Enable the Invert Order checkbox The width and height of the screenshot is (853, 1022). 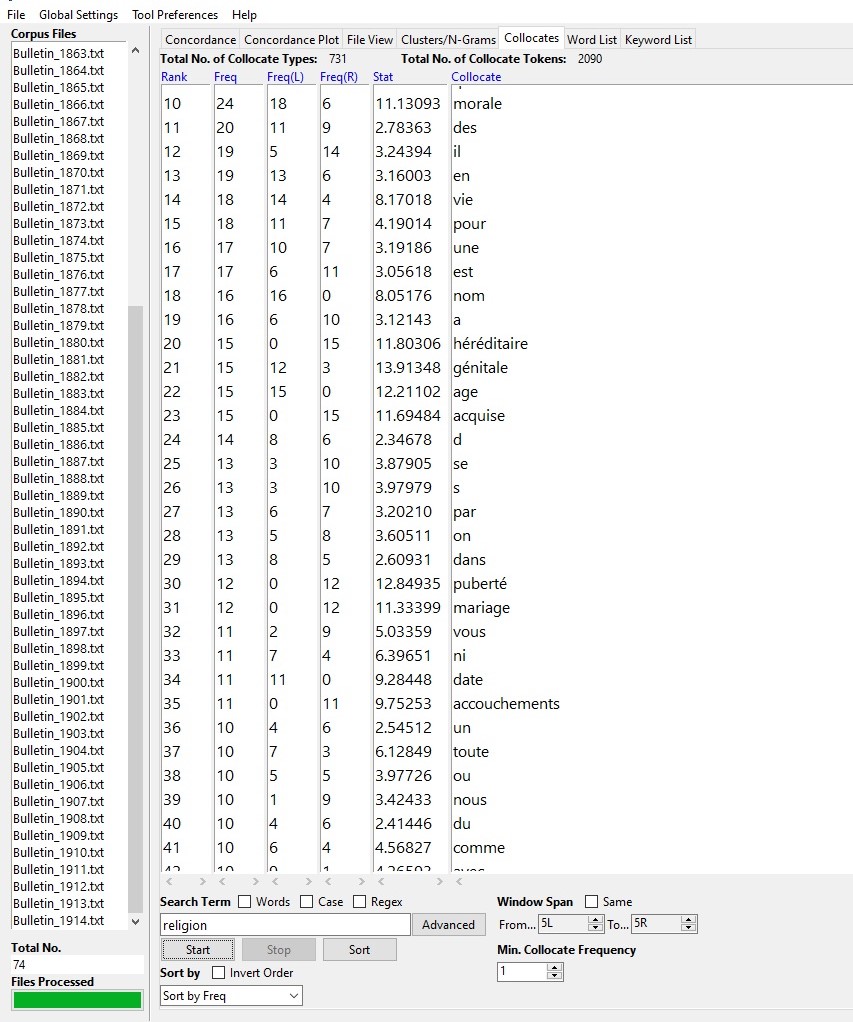tap(219, 973)
